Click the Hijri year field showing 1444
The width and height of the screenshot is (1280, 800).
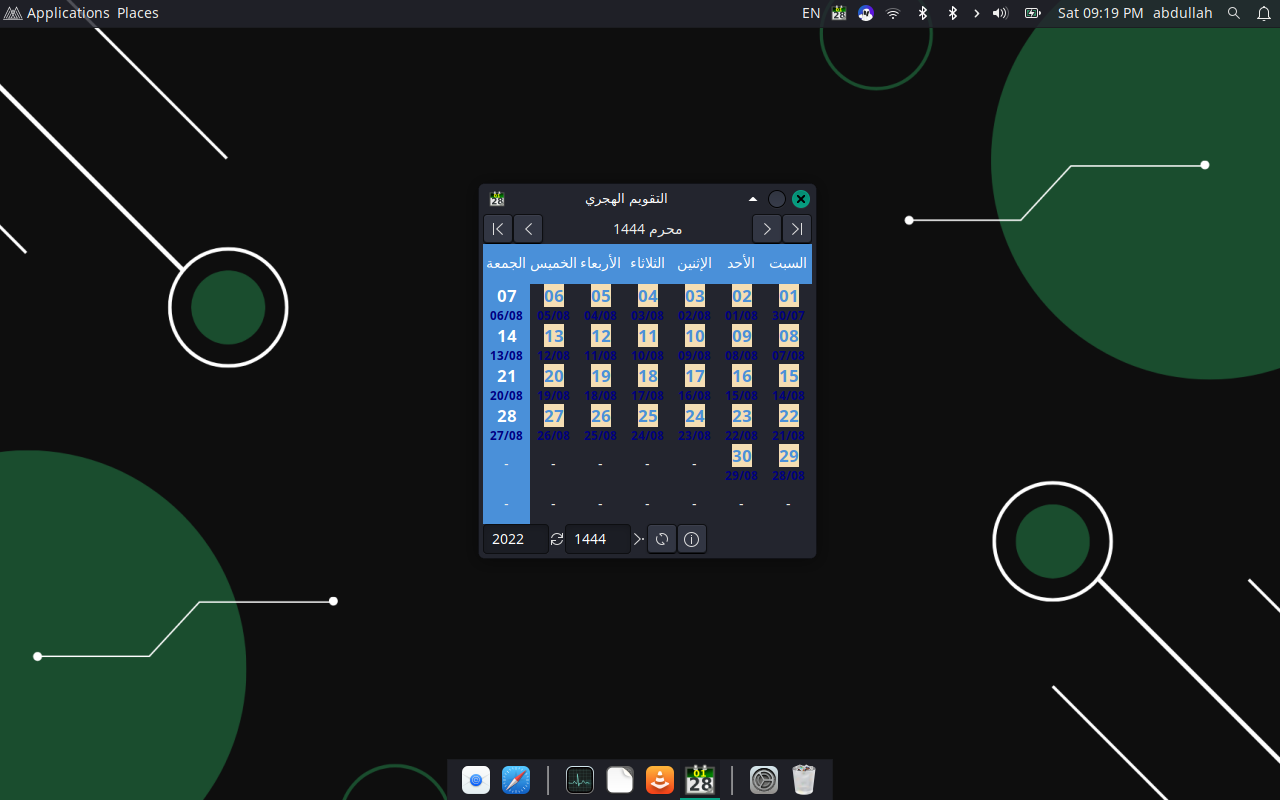click(597, 540)
